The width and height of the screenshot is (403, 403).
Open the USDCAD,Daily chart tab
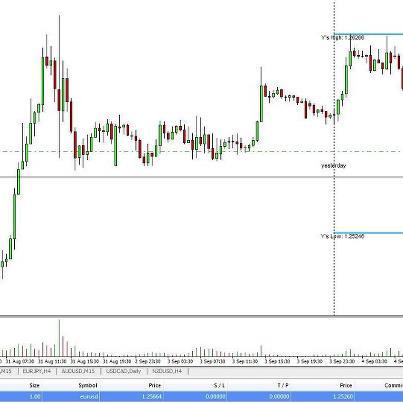[123, 371]
